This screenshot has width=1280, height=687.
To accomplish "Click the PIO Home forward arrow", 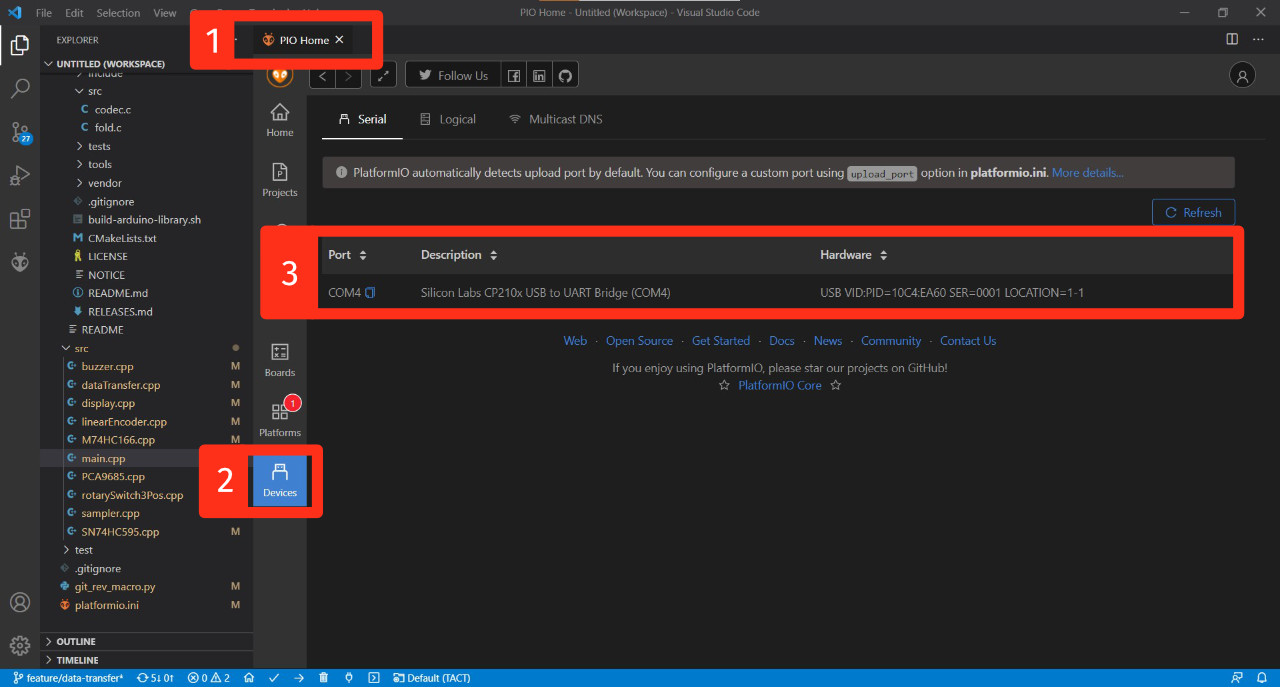I will (x=348, y=76).
